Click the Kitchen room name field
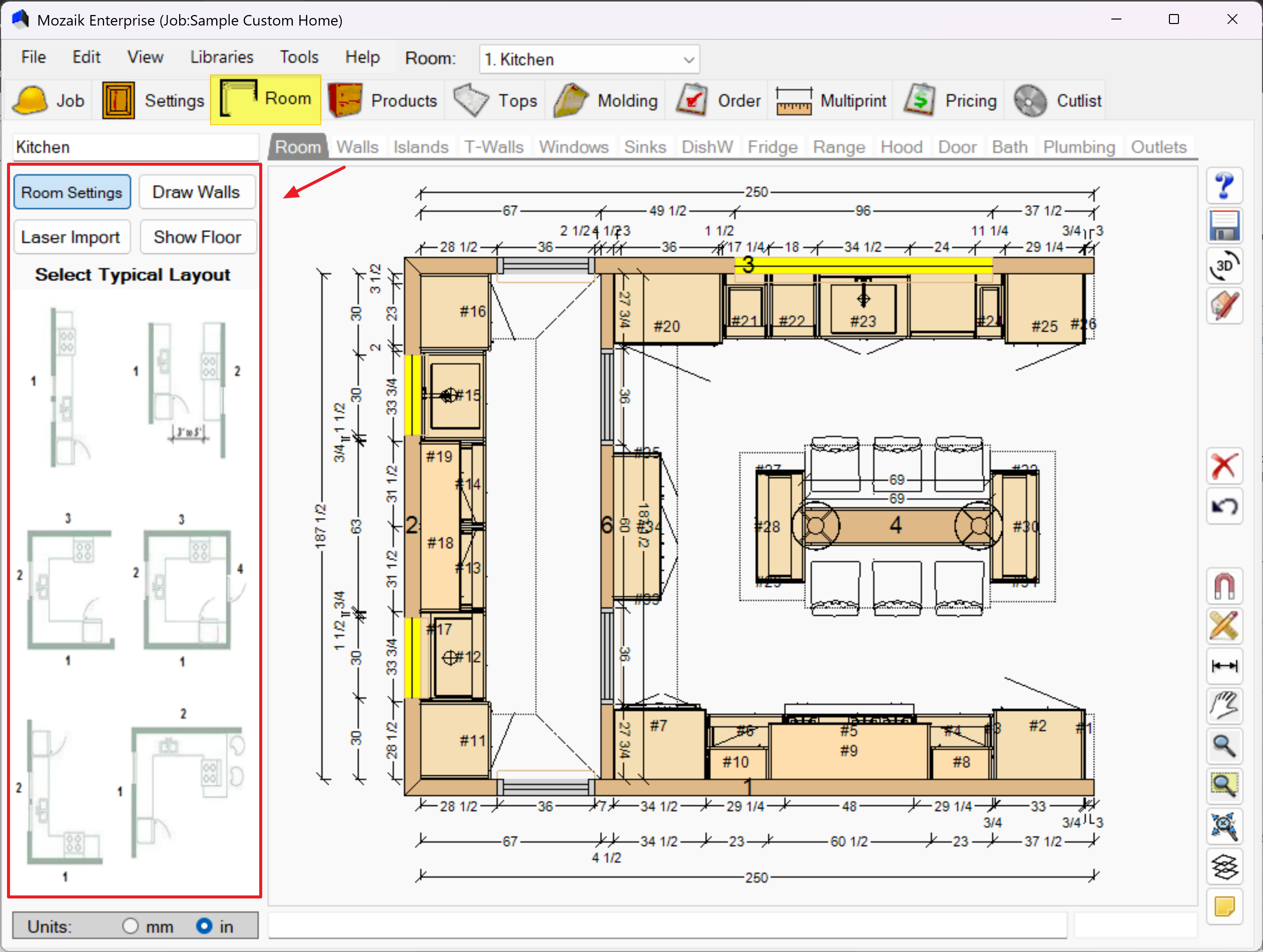Viewport: 1263px width, 952px height. click(x=136, y=147)
